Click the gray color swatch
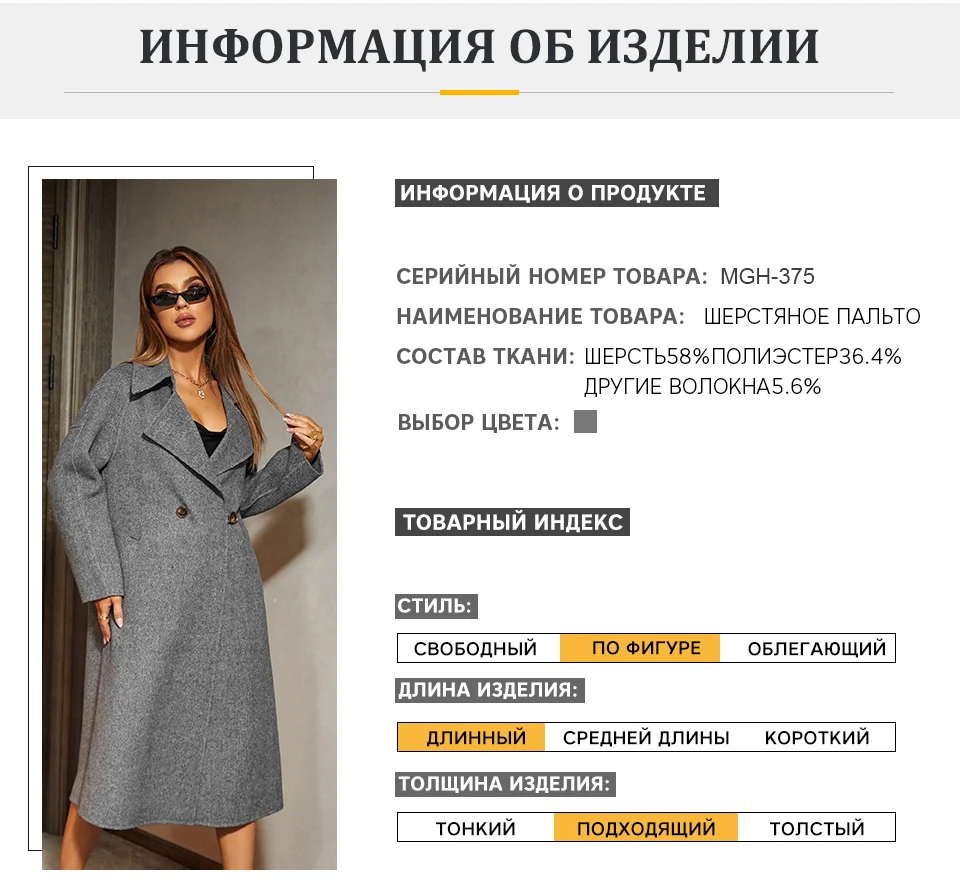 pyautogui.click(x=585, y=422)
